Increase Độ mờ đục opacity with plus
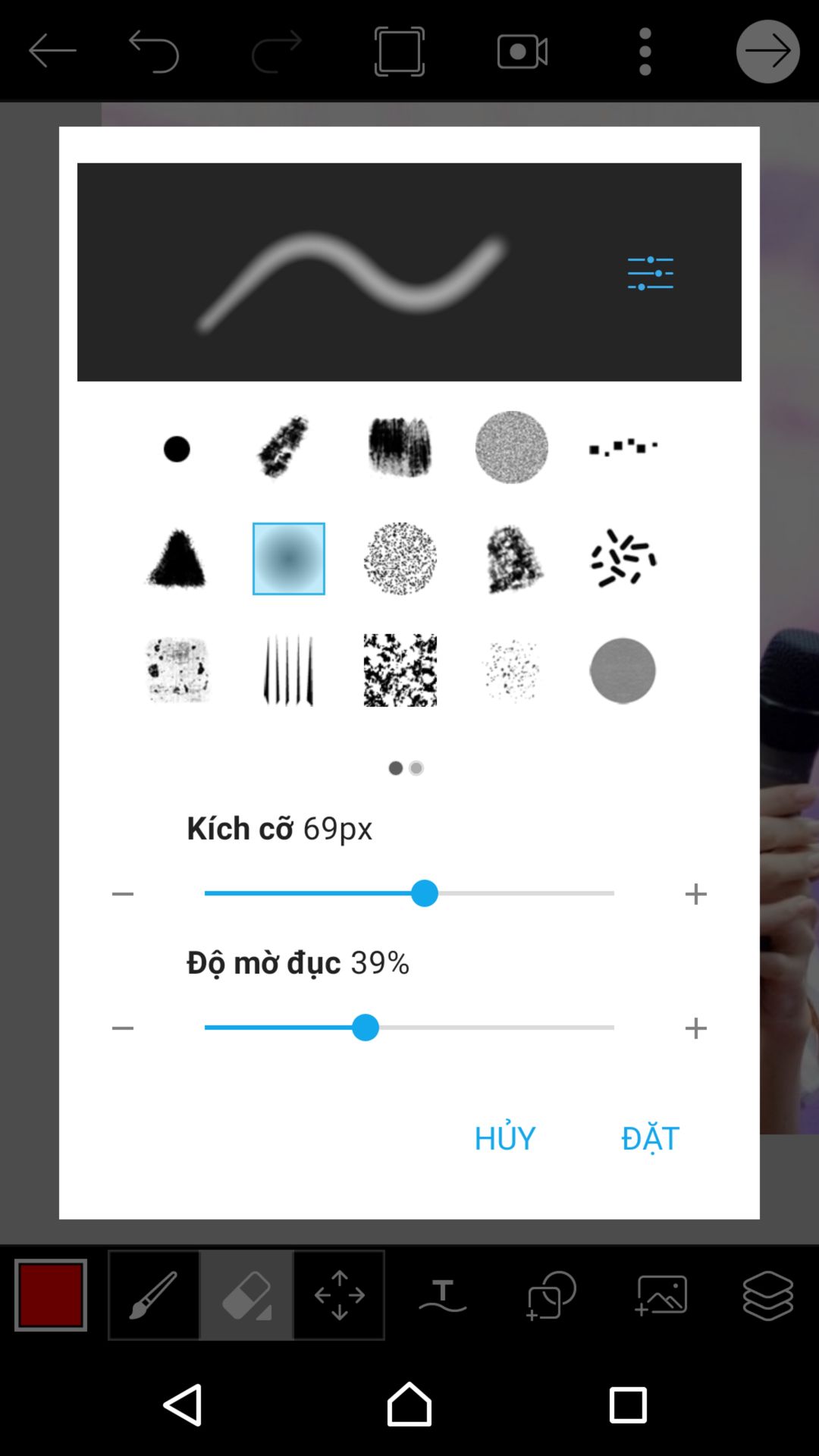The height and width of the screenshot is (1456, 819). [696, 1028]
